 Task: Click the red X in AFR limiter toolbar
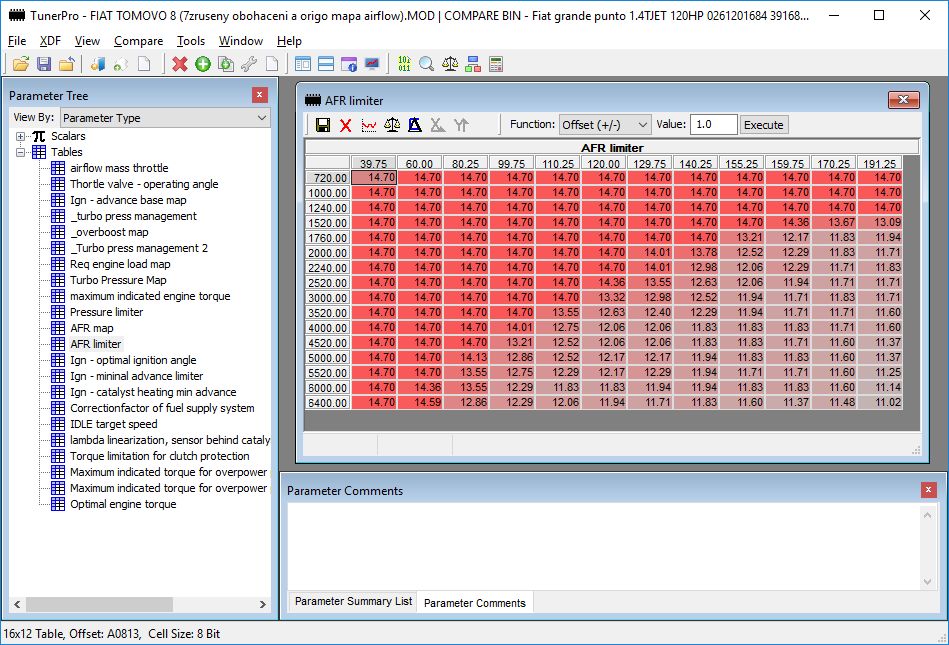[346, 125]
